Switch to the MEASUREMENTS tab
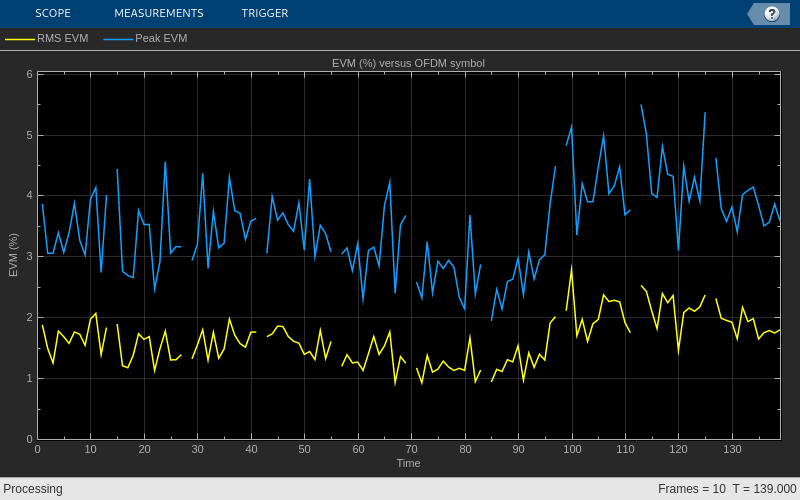The height and width of the screenshot is (500, 800). coord(159,13)
